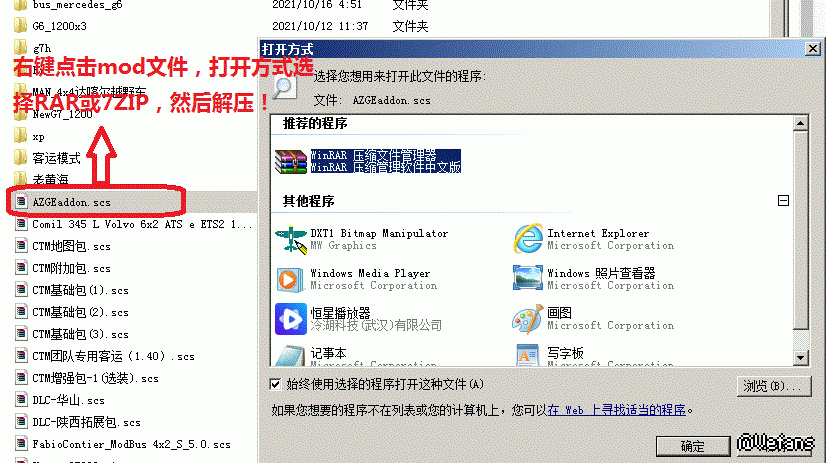Viewport: 826px width, 463px height.
Task: Click the CTM基础包 (3).scs file icon
Action: [21, 334]
